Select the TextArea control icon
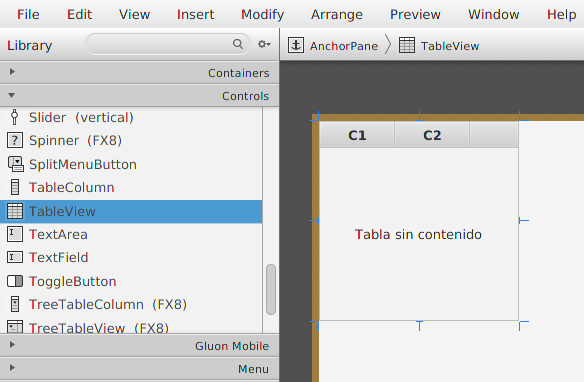Viewport: 584px width, 382px height. (x=15, y=235)
